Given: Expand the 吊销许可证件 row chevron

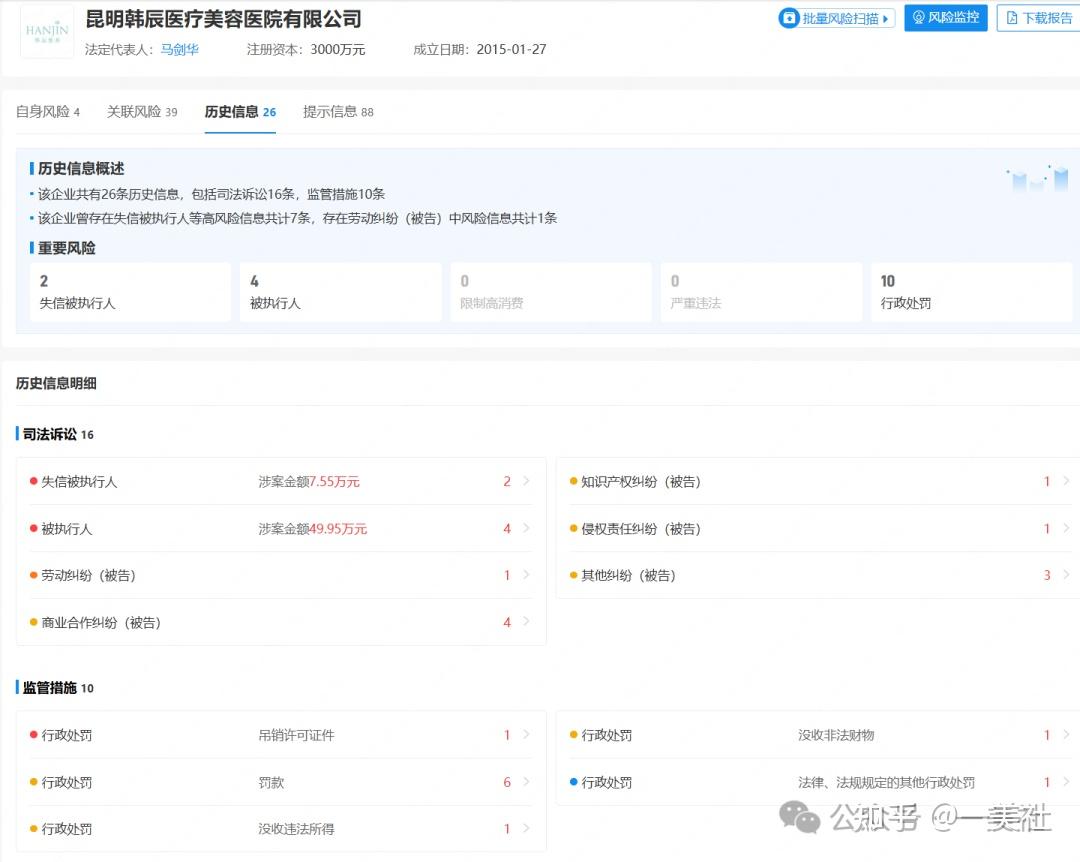Looking at the screenshot, I should [x=526, y=735].
